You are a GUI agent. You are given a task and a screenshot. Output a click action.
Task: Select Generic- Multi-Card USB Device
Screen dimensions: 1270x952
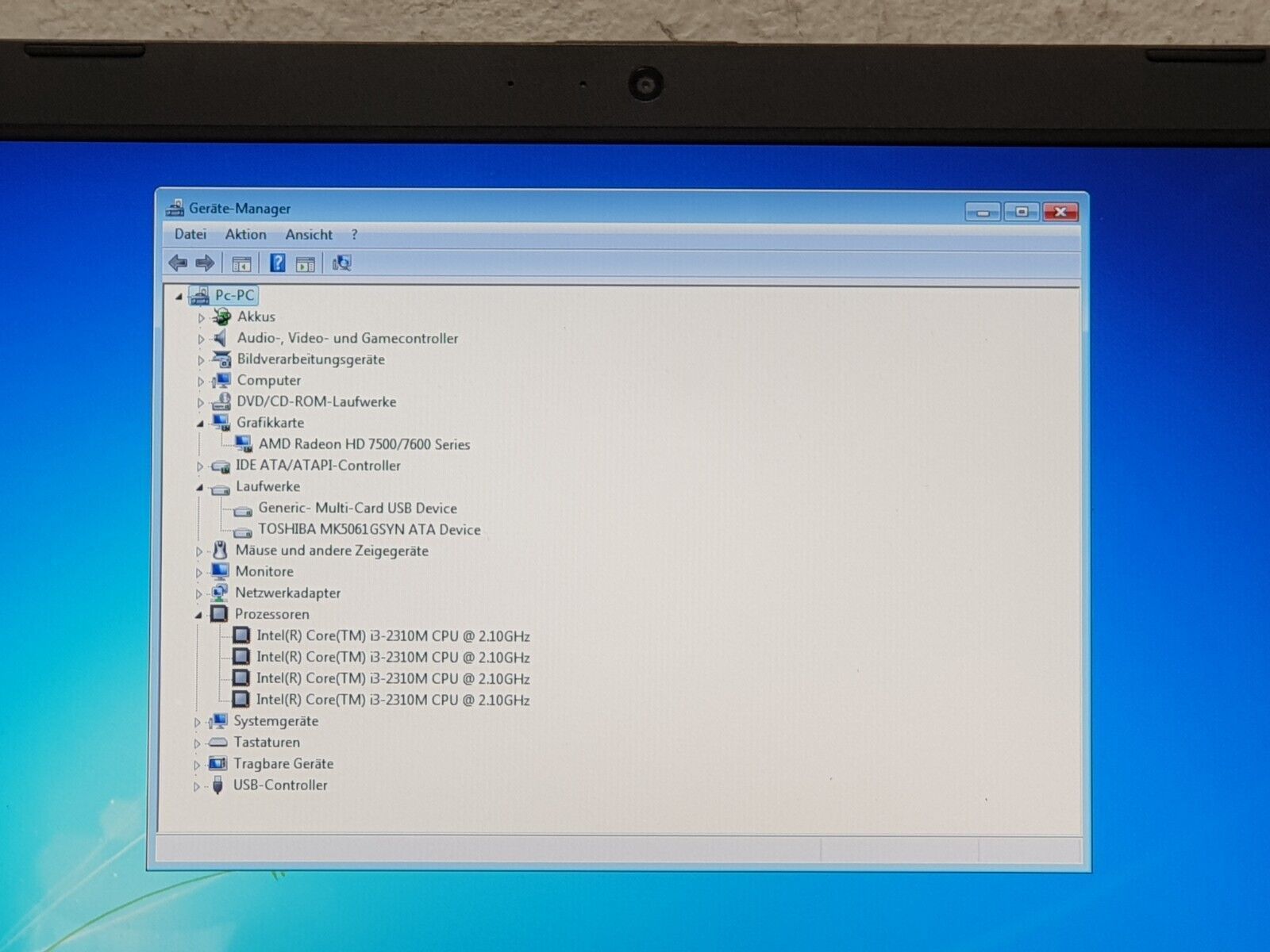(357, 509)
